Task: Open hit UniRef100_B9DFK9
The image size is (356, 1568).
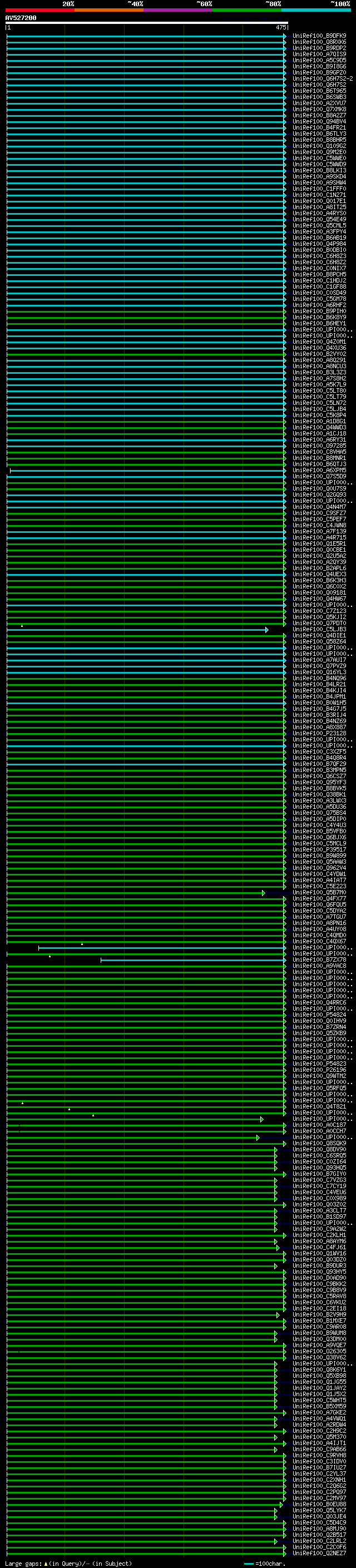Action: point(319,36)
